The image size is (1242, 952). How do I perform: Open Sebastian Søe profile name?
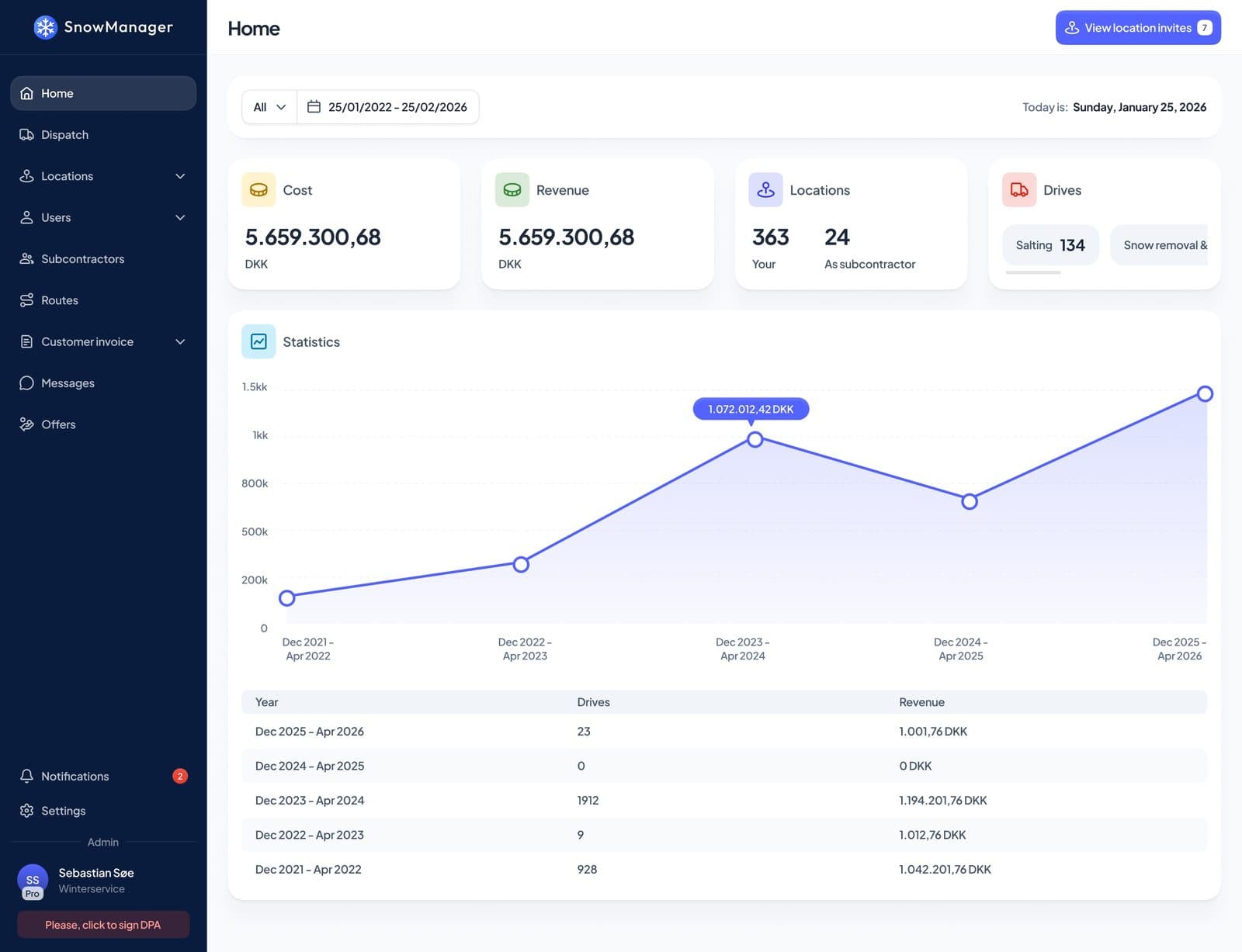pos(96,873)
